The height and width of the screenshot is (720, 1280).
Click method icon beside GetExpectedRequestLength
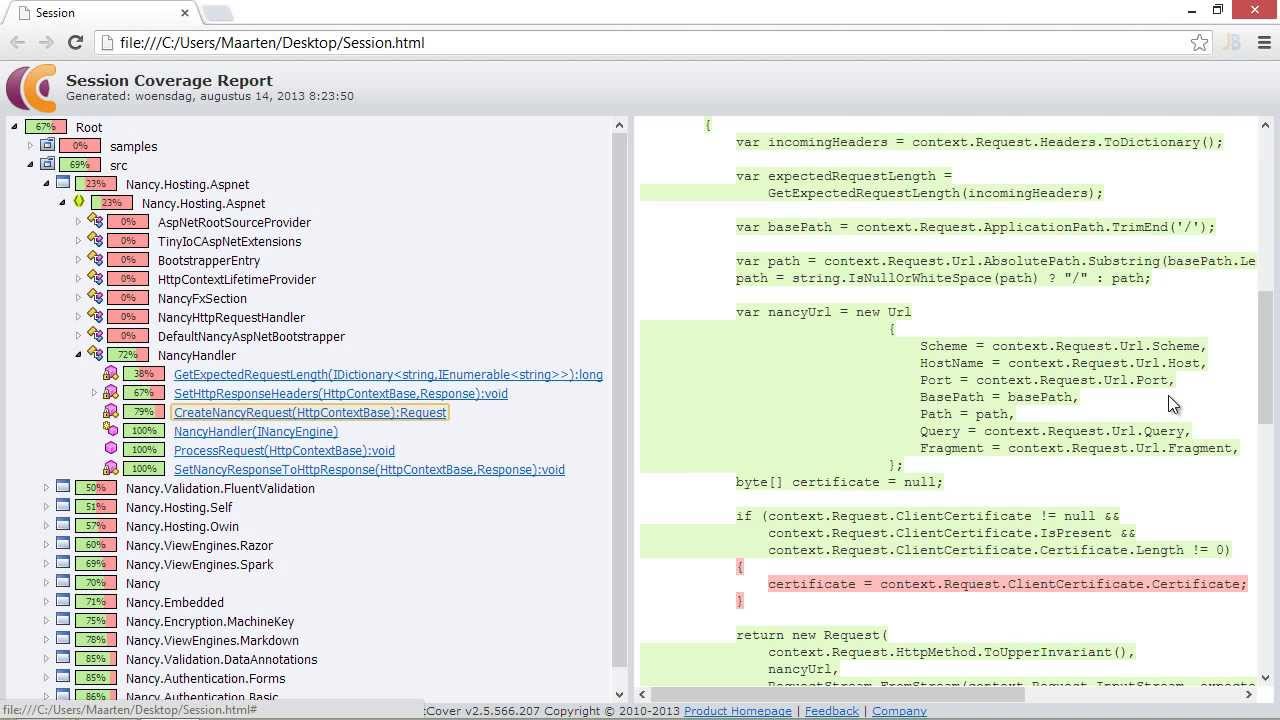click(x=111, y=374)
